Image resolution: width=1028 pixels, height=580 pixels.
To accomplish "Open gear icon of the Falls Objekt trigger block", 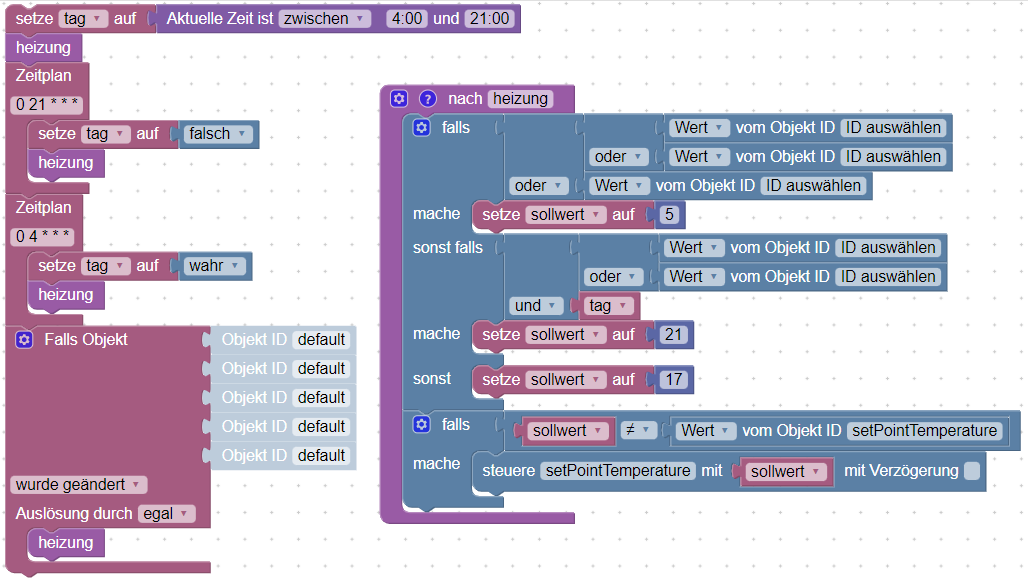I will pos(24,339).
